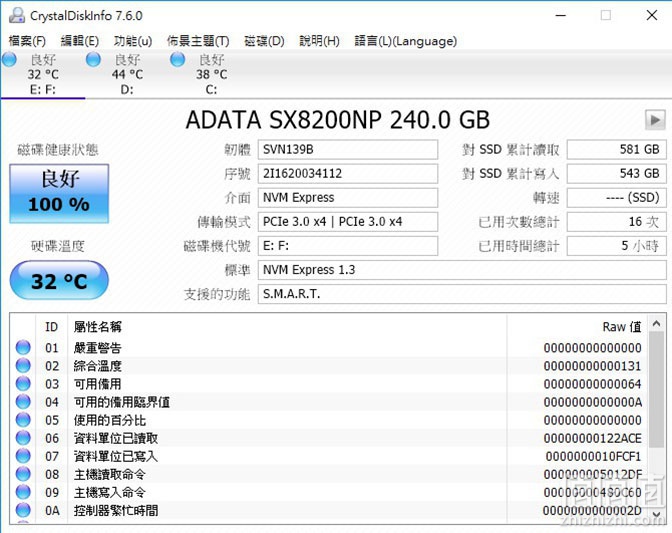This screenshot has height=533, width=672.
Task: Select raw value 0000000122ACE
Action: [592, 438]
